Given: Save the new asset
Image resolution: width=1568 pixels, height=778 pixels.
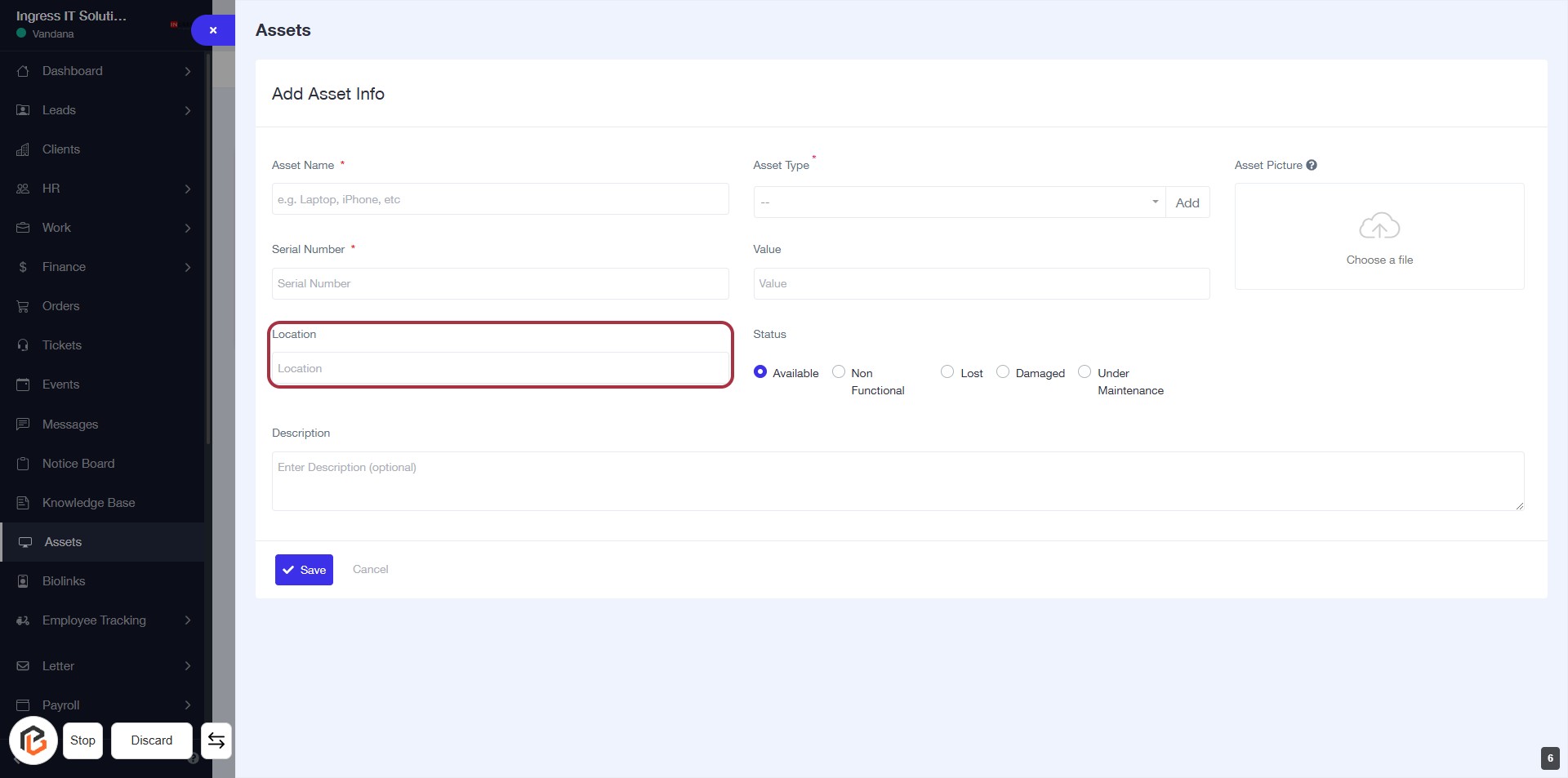Looking at the screenshot, I should (x=304, y=570).
